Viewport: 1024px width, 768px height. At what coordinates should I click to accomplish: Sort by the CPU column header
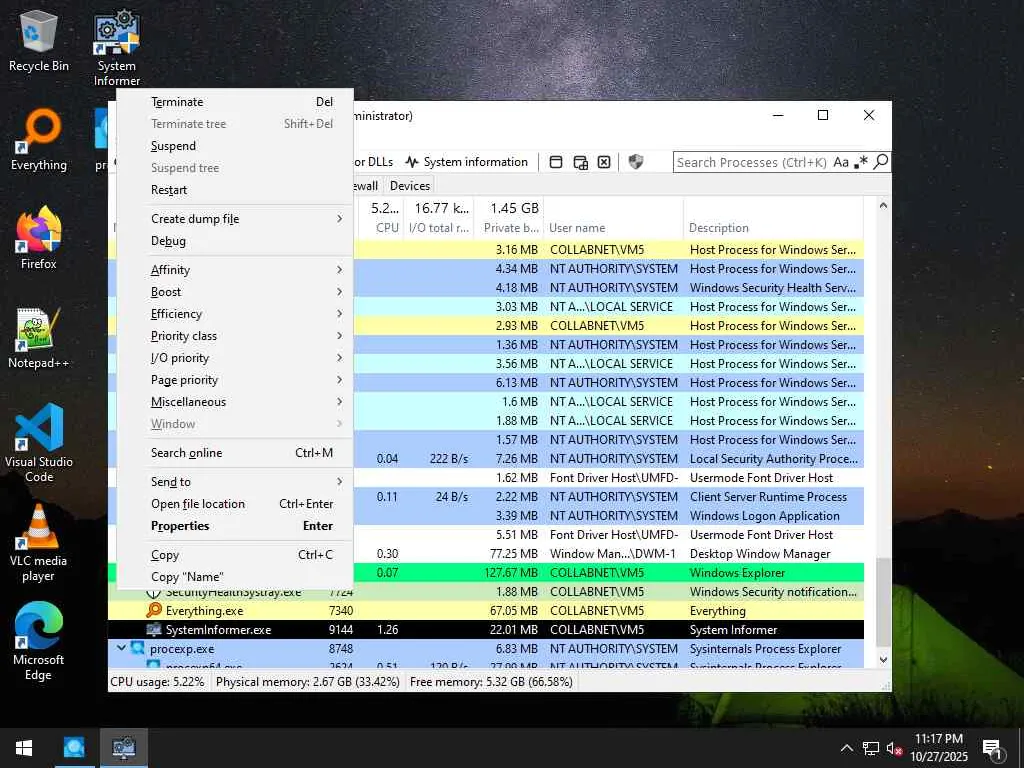[x=381, y=217]
